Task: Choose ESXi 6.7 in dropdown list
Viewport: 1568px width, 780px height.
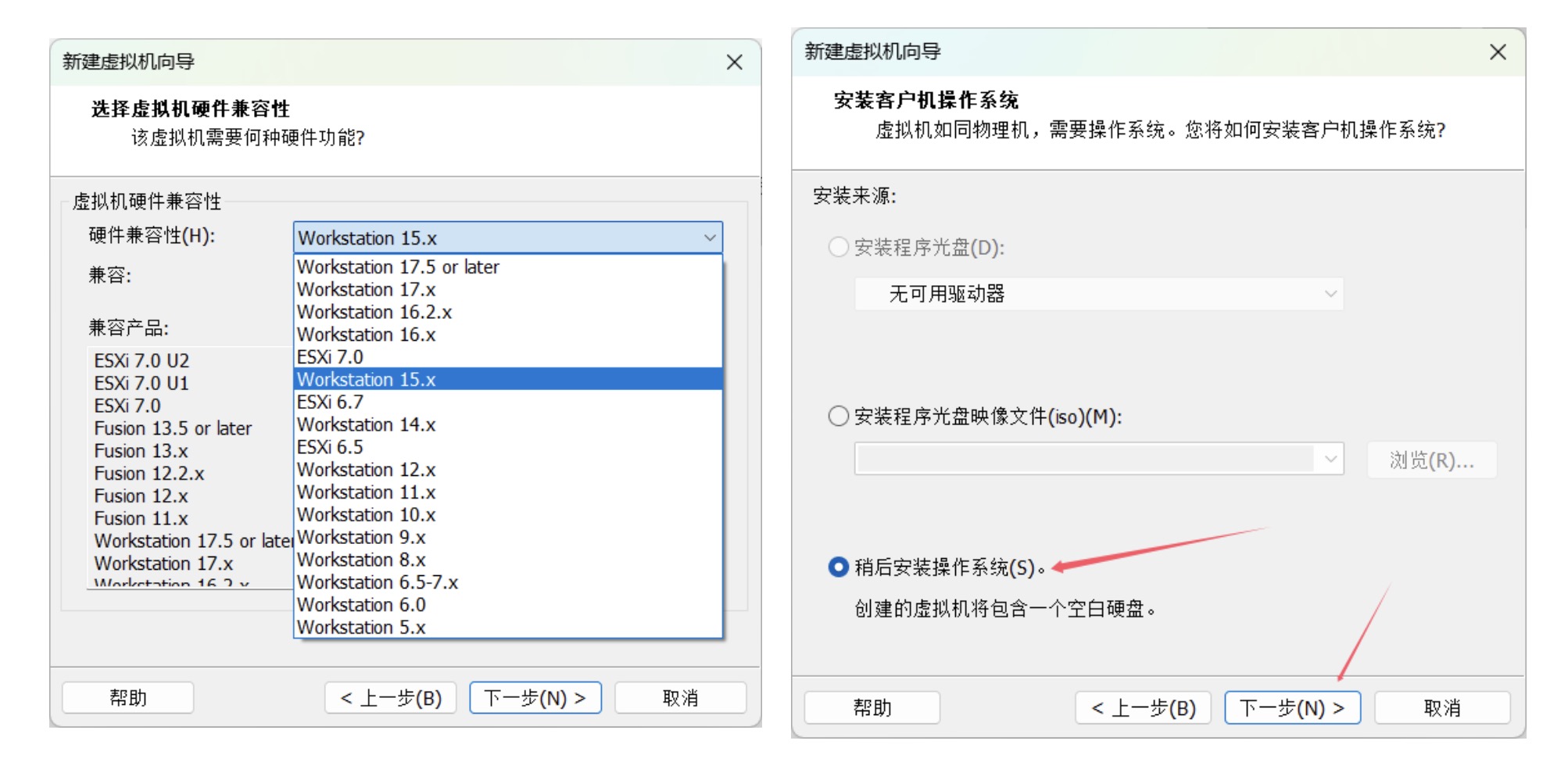Action: pyautogui.click(x=508, y=403)
